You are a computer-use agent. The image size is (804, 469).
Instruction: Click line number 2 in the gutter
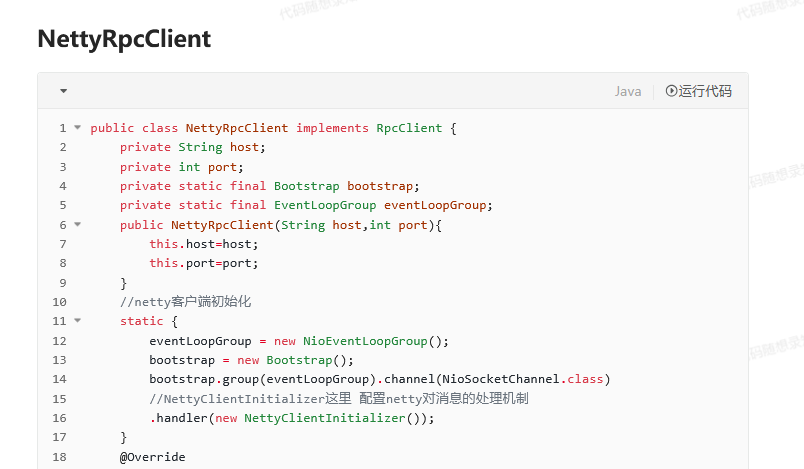62,147
